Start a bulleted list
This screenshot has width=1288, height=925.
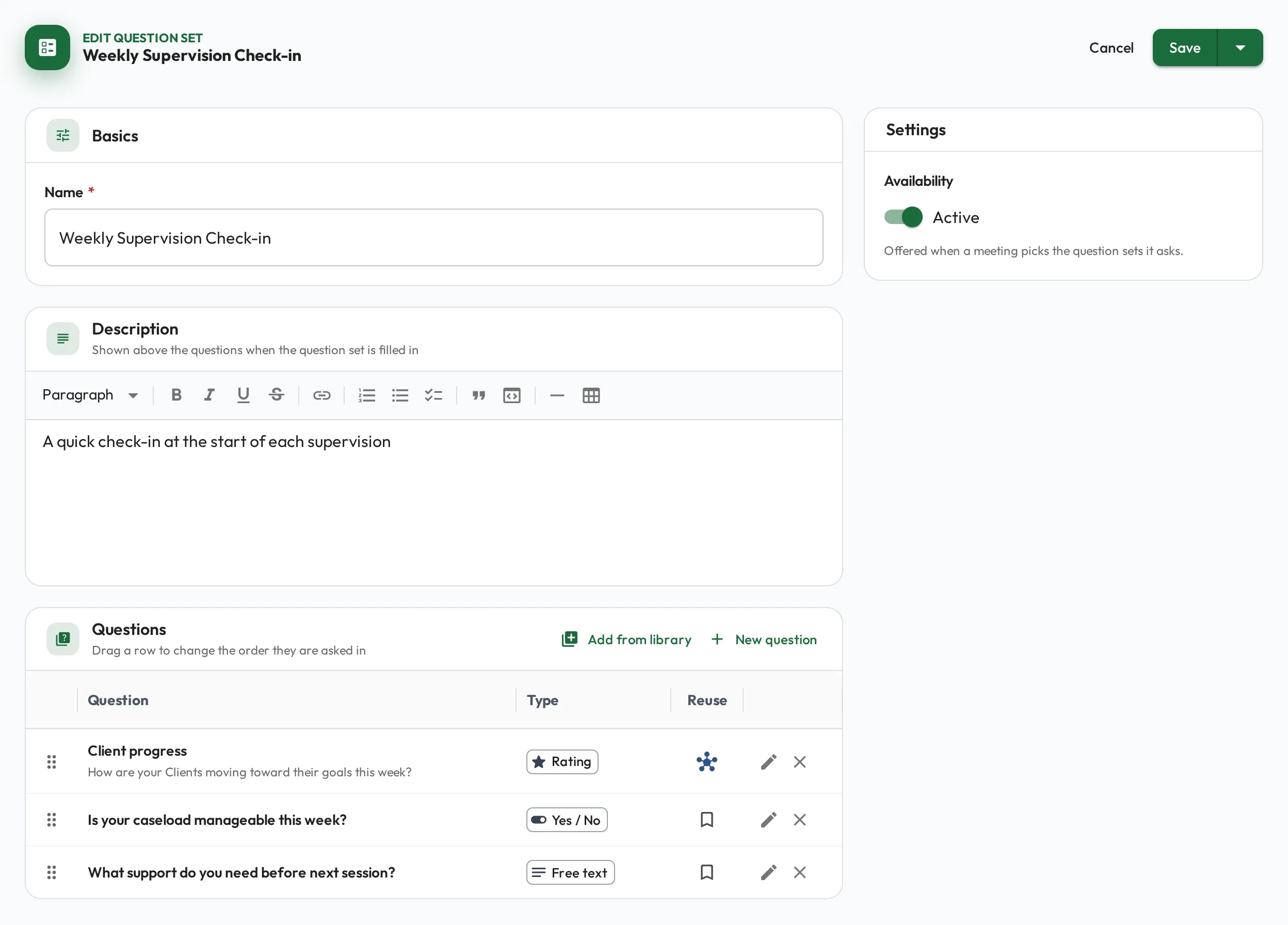click(x=400, y=395)
